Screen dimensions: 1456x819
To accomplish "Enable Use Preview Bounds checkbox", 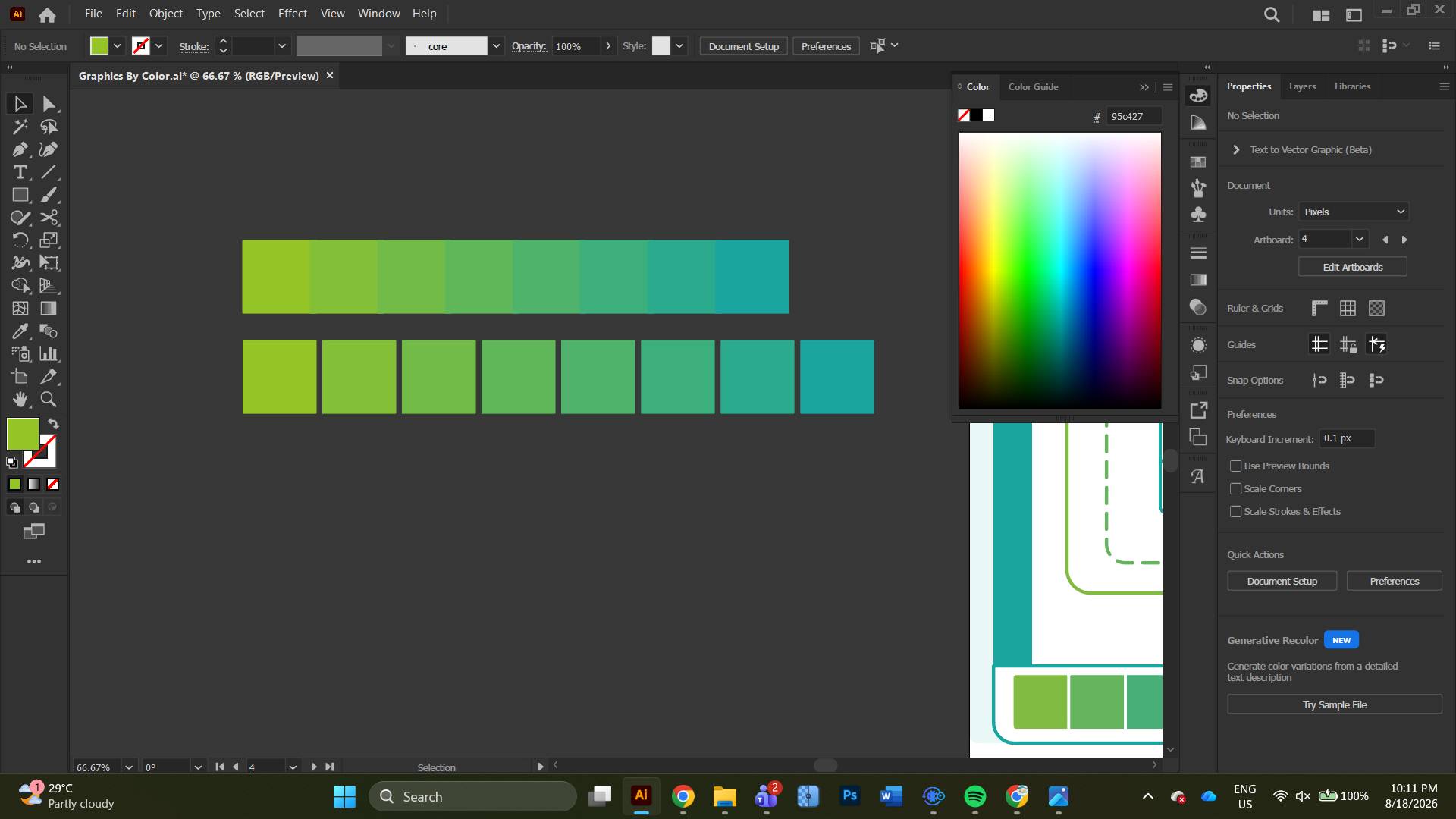I will pyautogui.click(x=1236, y=466).
